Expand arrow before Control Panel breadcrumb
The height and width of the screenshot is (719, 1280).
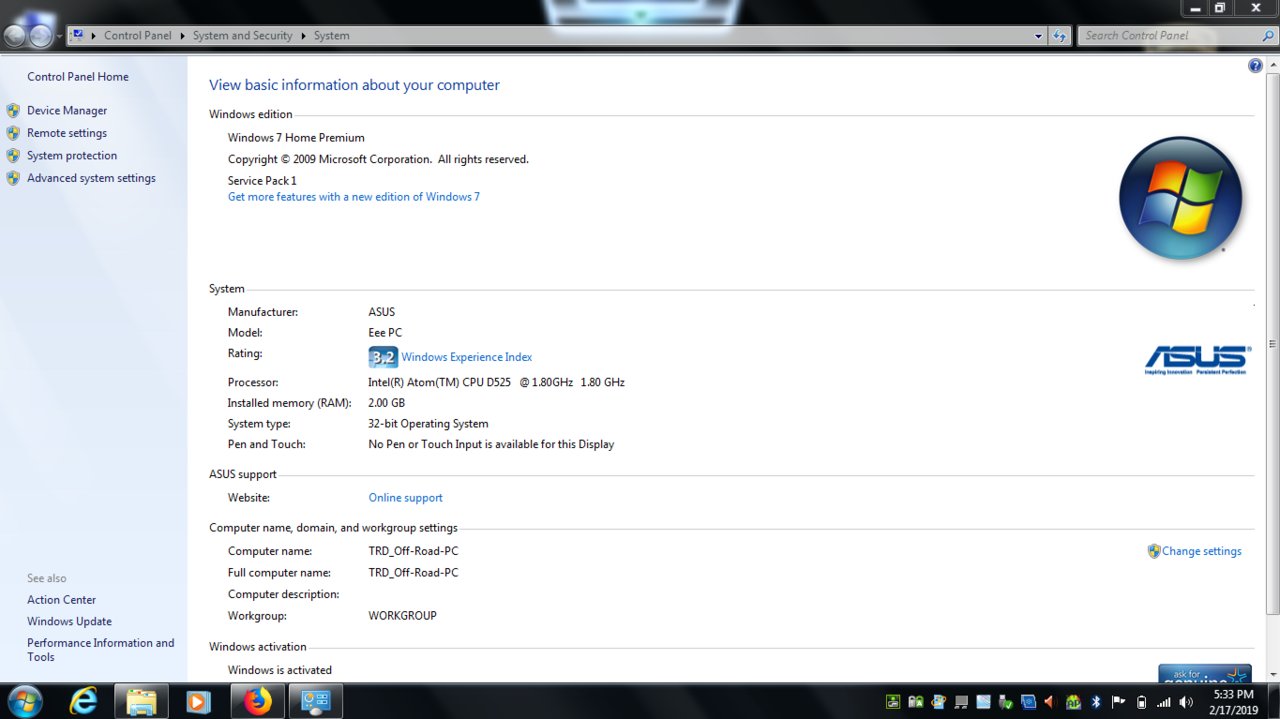tap(94, 35)
